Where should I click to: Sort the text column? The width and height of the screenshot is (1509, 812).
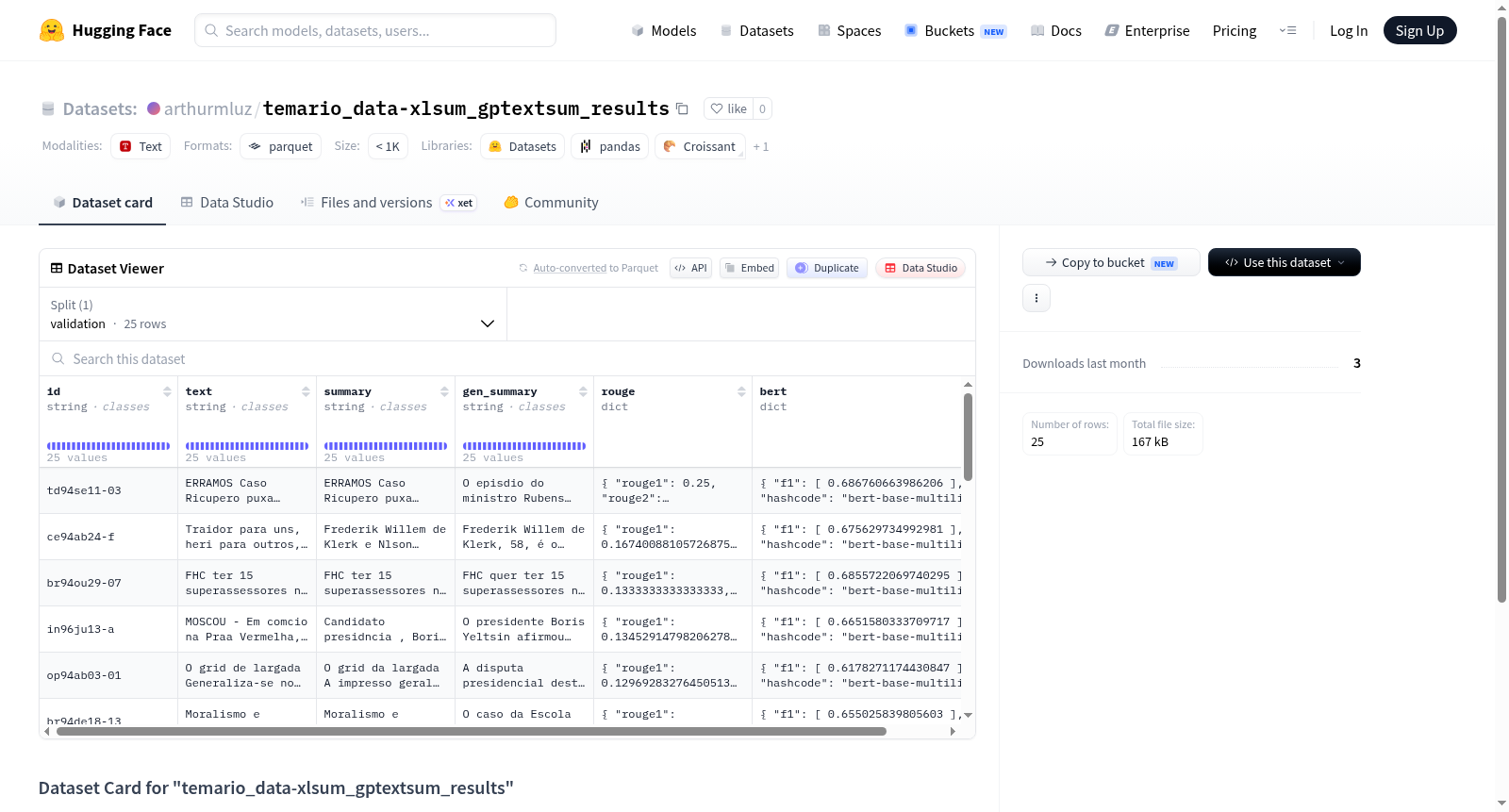pos(306,391)
